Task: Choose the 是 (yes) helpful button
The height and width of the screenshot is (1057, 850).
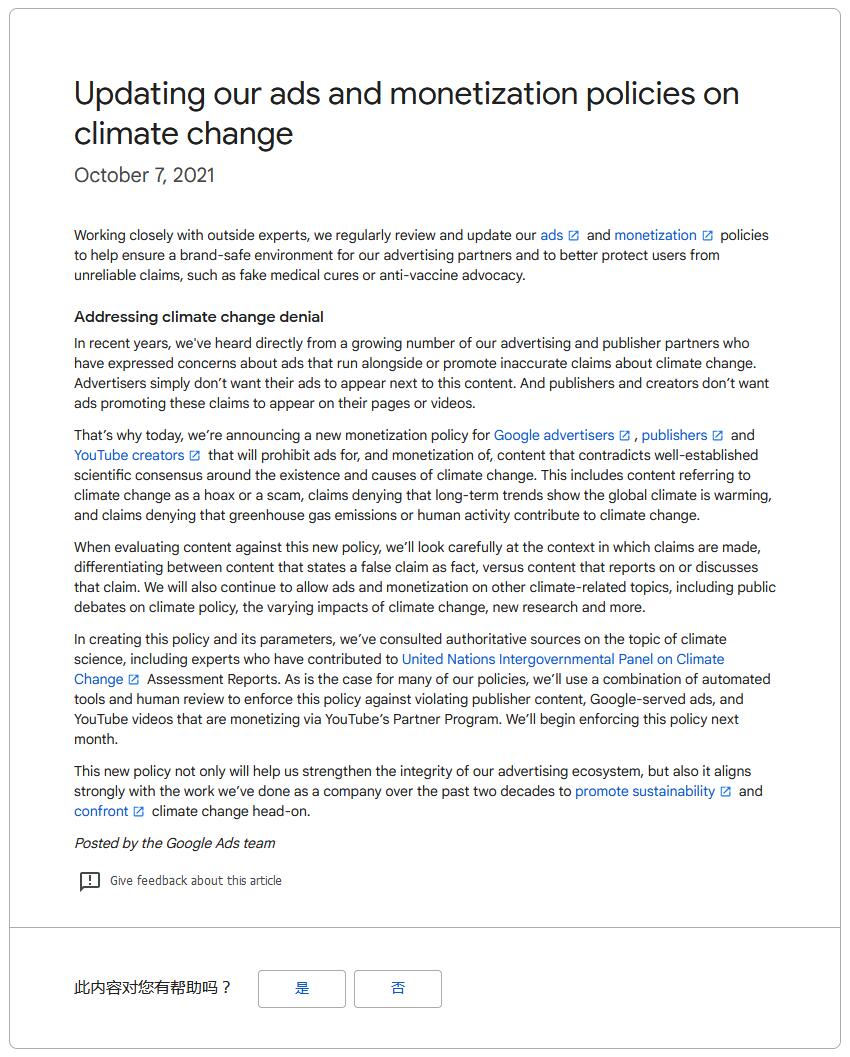Action: click(302, 989)
